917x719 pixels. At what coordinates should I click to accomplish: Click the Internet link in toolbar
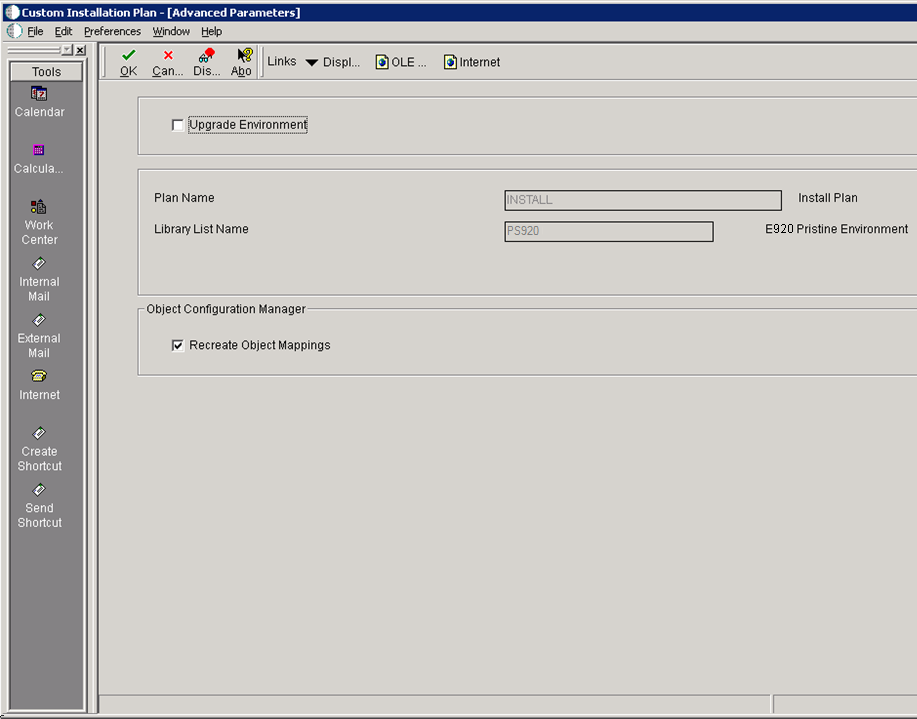point(472,62)
